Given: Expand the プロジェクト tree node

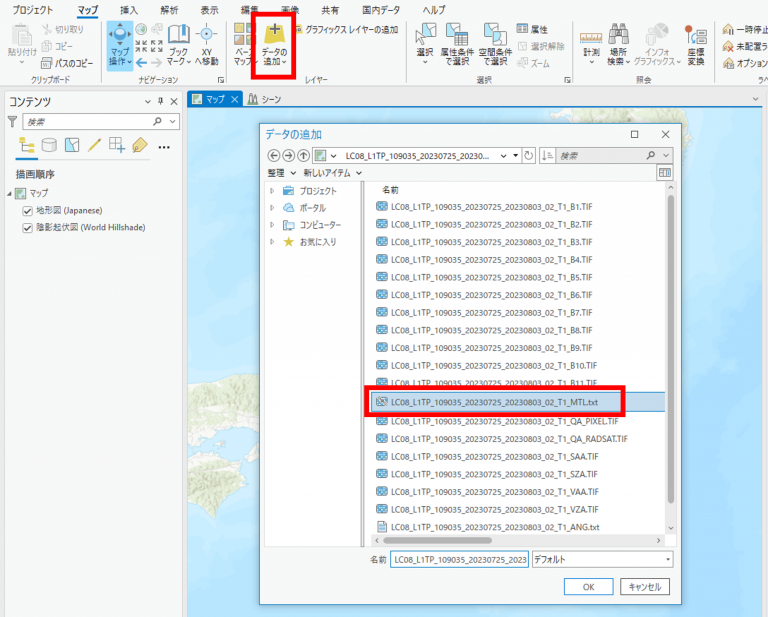Looking at the screenshot, I should click(272, 191).
